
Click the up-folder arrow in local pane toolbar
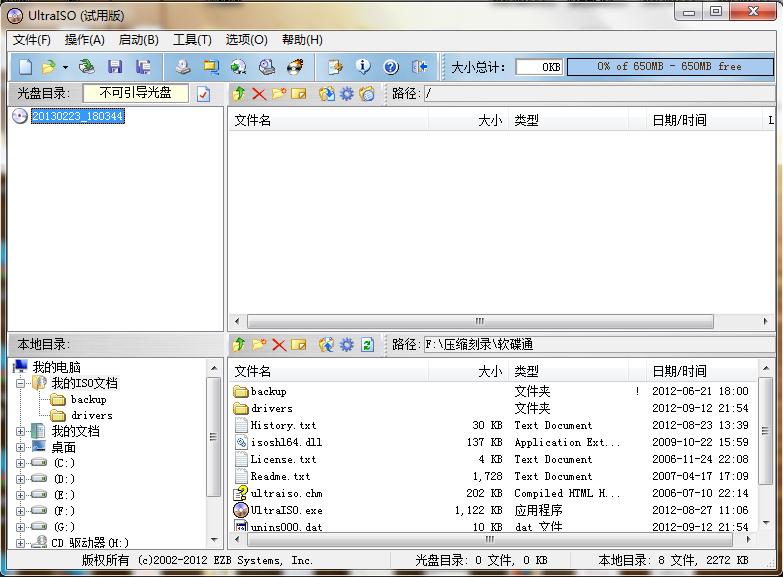pyautogui.click(x=239, y=345)
